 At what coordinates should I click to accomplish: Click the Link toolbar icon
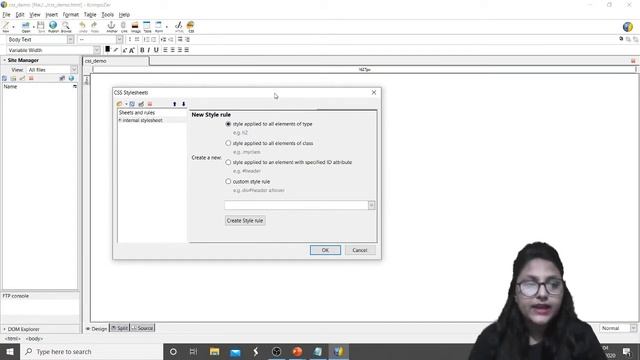(x=124, y=26)
